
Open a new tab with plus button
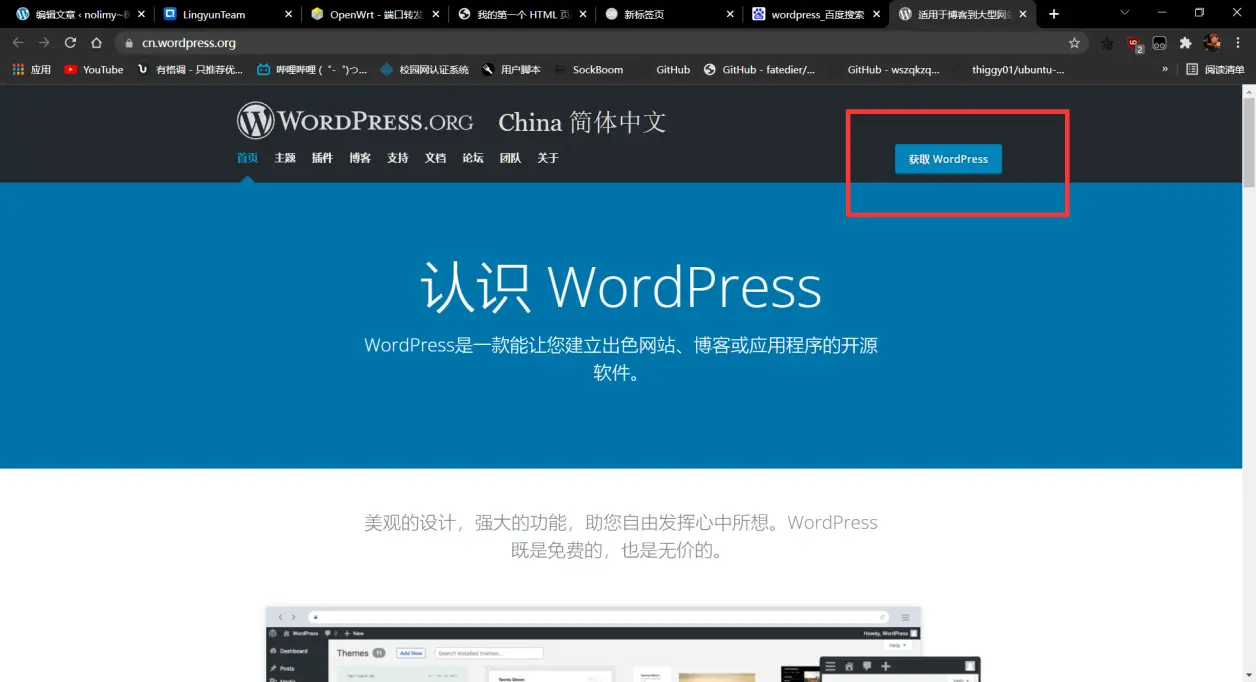[1054, 14]
